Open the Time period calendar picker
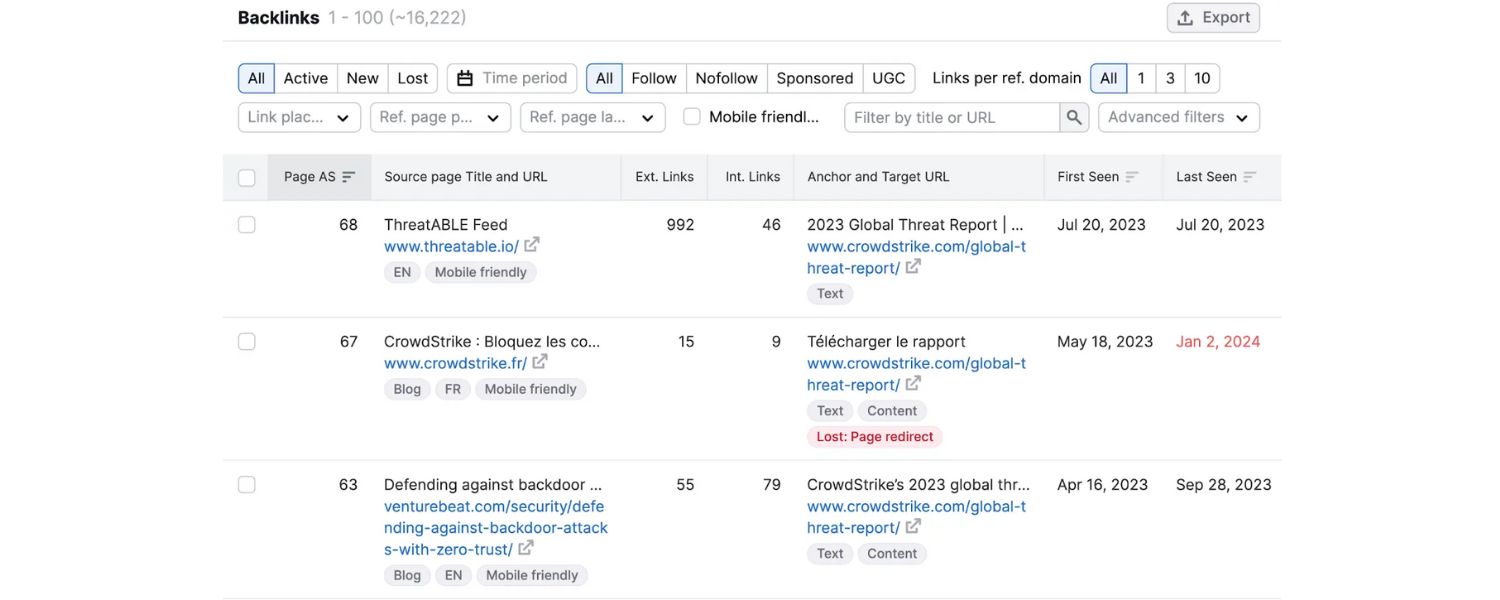1500x600 pixels. pyautogui.click(x=511, y=77)
